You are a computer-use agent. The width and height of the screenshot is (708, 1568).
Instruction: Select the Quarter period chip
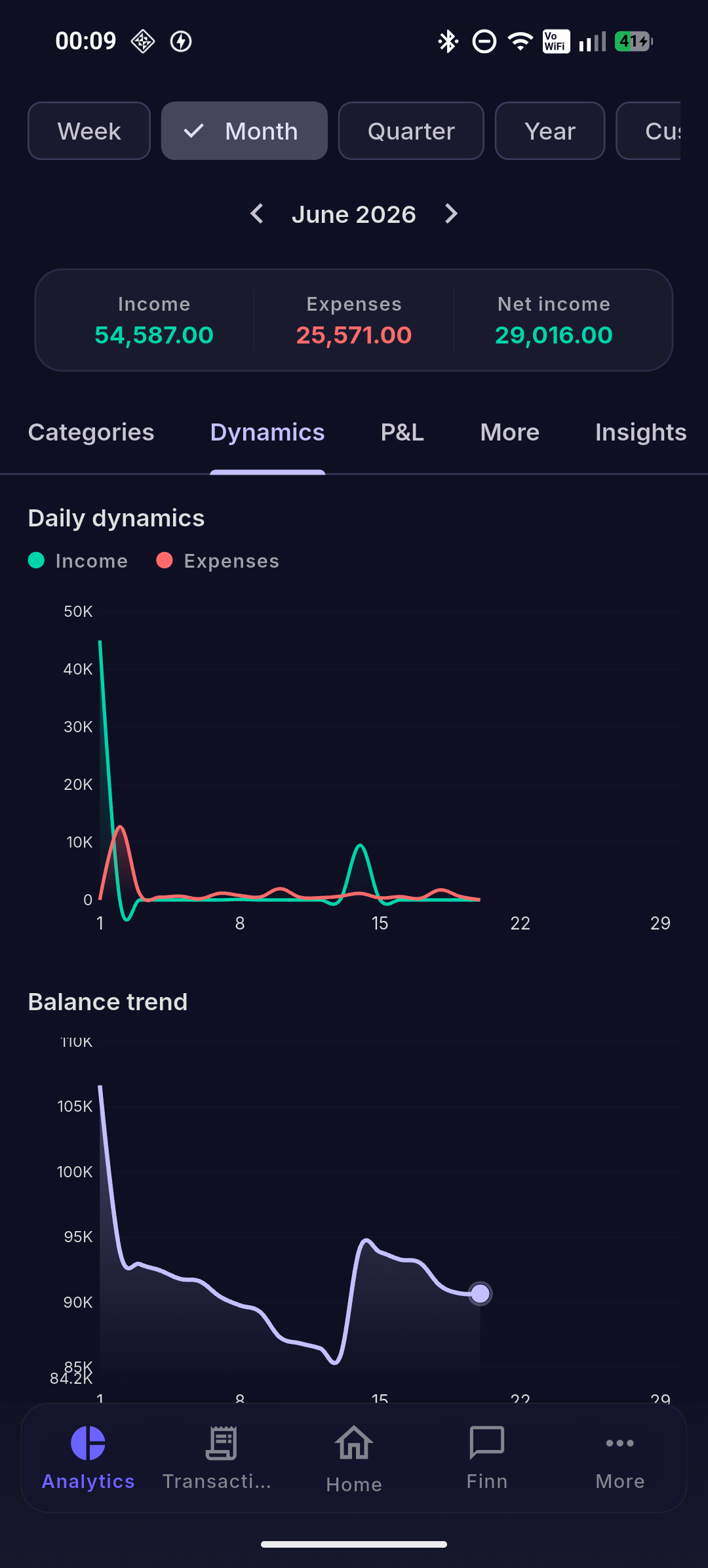[411, 131]
